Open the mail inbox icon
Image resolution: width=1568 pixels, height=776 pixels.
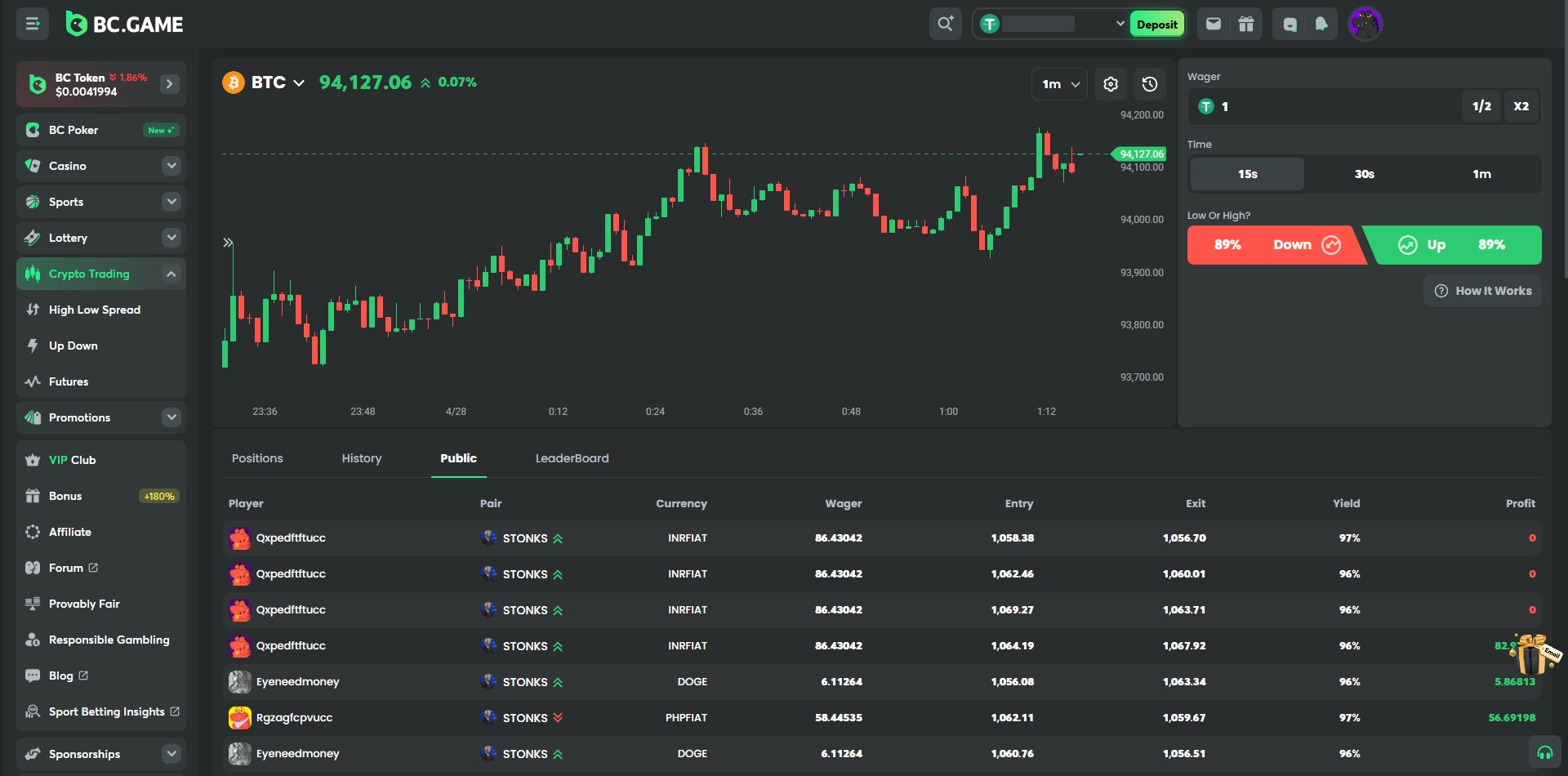[1214, 24]
